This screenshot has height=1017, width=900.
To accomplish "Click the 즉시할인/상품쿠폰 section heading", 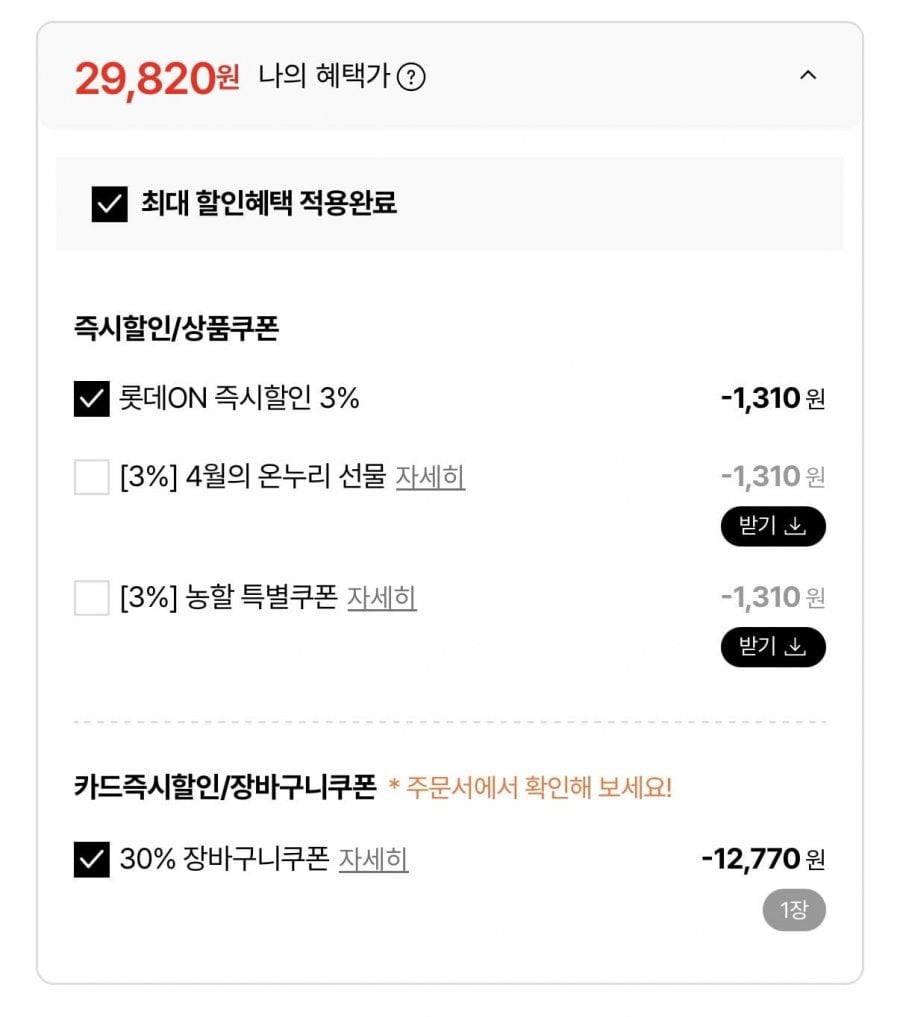I will (x=176, y=328).
